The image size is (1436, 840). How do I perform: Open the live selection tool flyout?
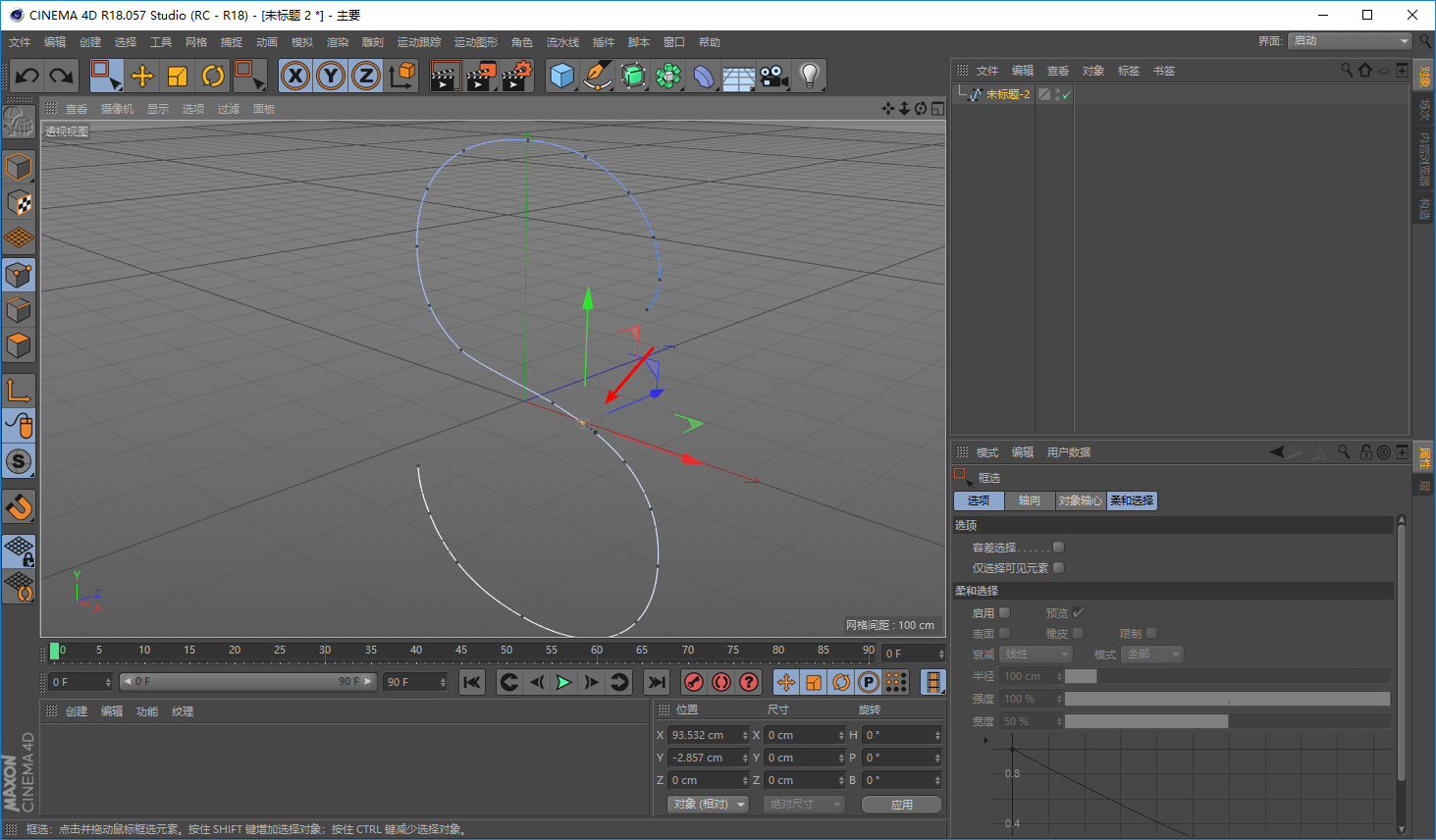pos(250,76)
